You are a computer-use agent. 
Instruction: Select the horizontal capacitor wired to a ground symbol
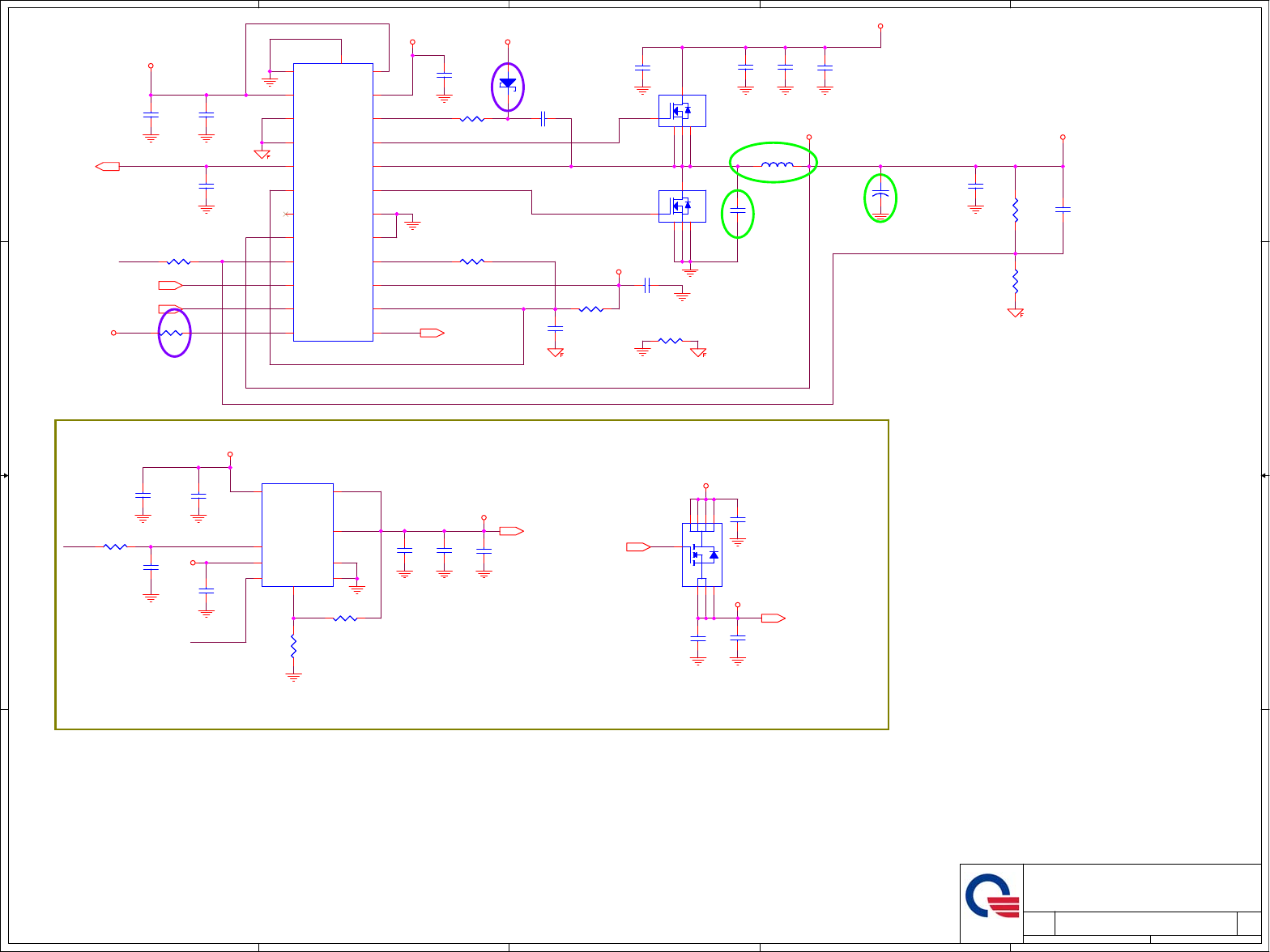click(x=646, y=285)
